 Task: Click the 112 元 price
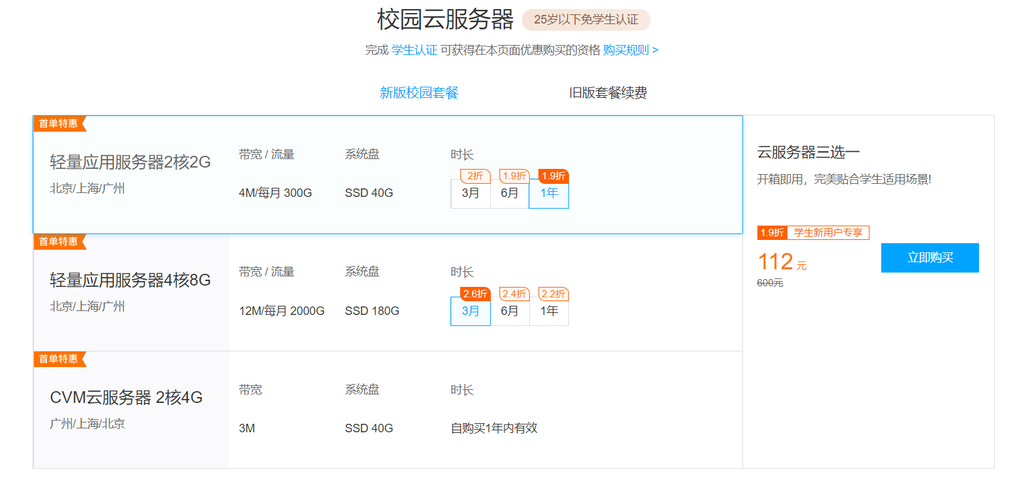(782, 262)
